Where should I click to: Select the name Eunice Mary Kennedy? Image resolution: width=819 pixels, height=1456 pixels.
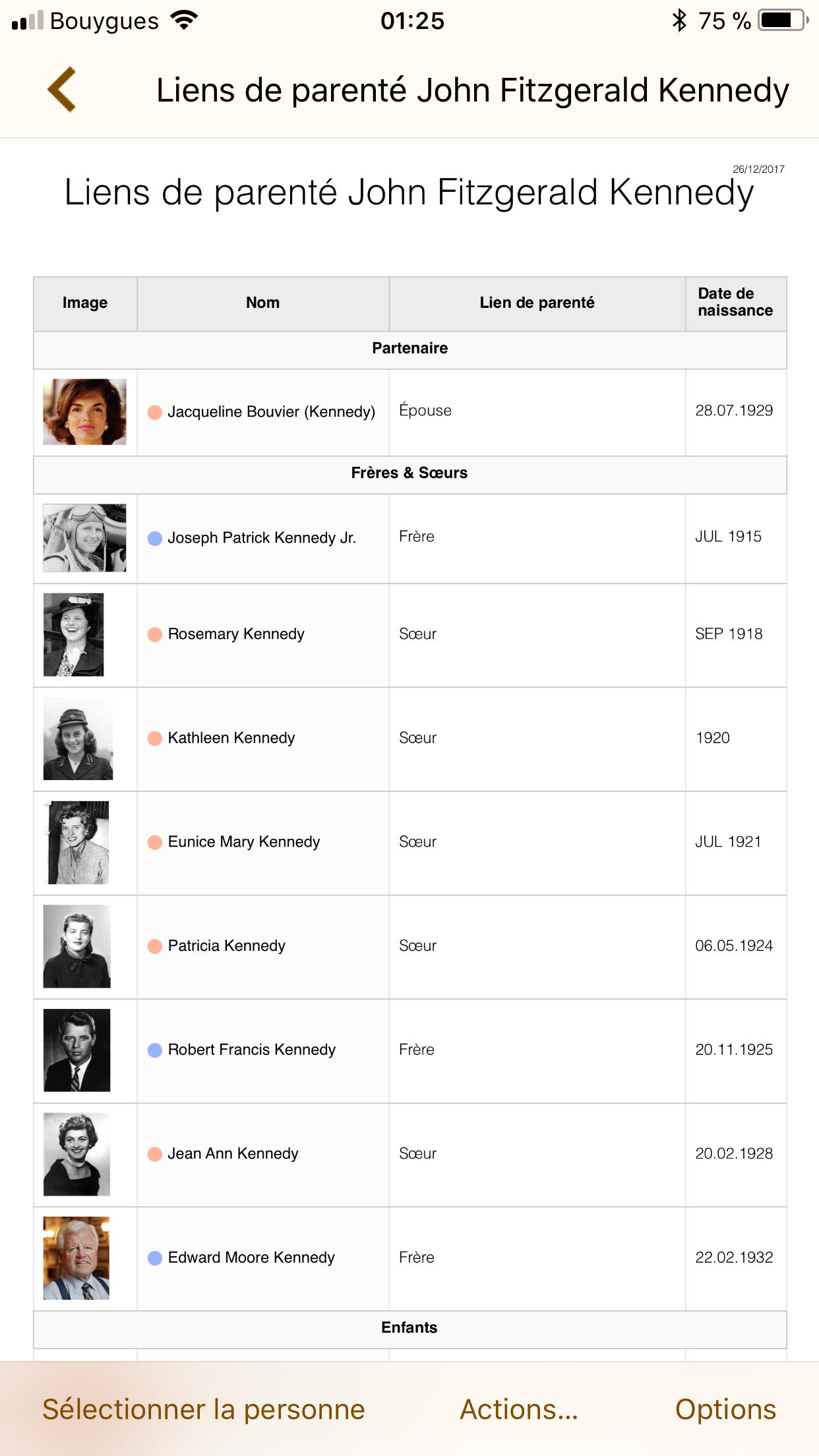[244, 842]
